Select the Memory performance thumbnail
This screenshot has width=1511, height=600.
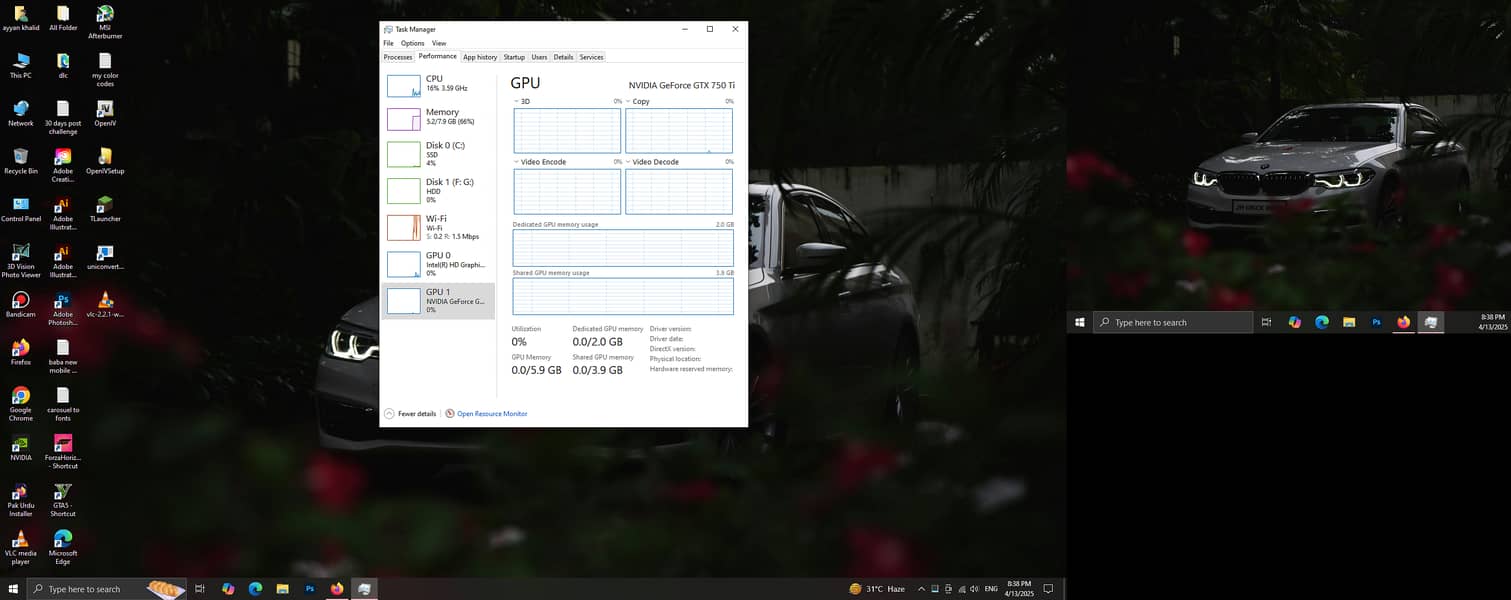click(x=404, y=119)
